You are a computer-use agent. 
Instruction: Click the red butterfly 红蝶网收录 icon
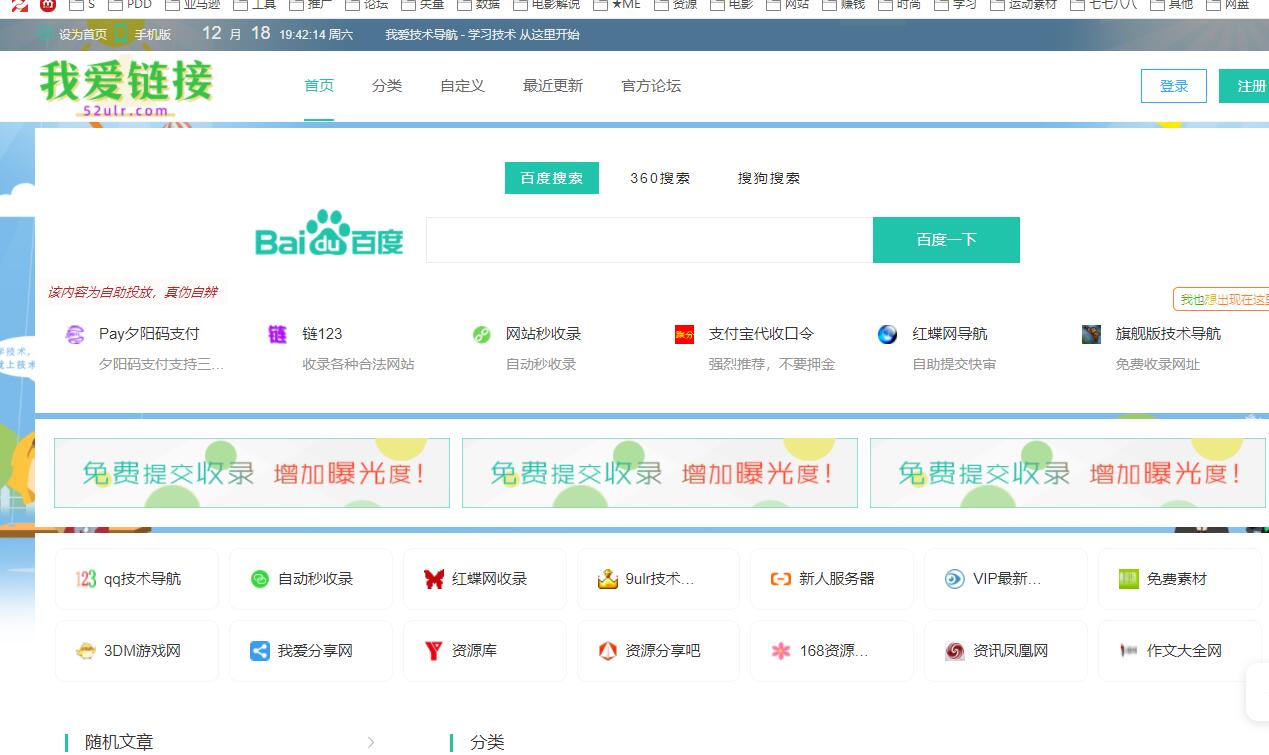[x=433, y=579]
